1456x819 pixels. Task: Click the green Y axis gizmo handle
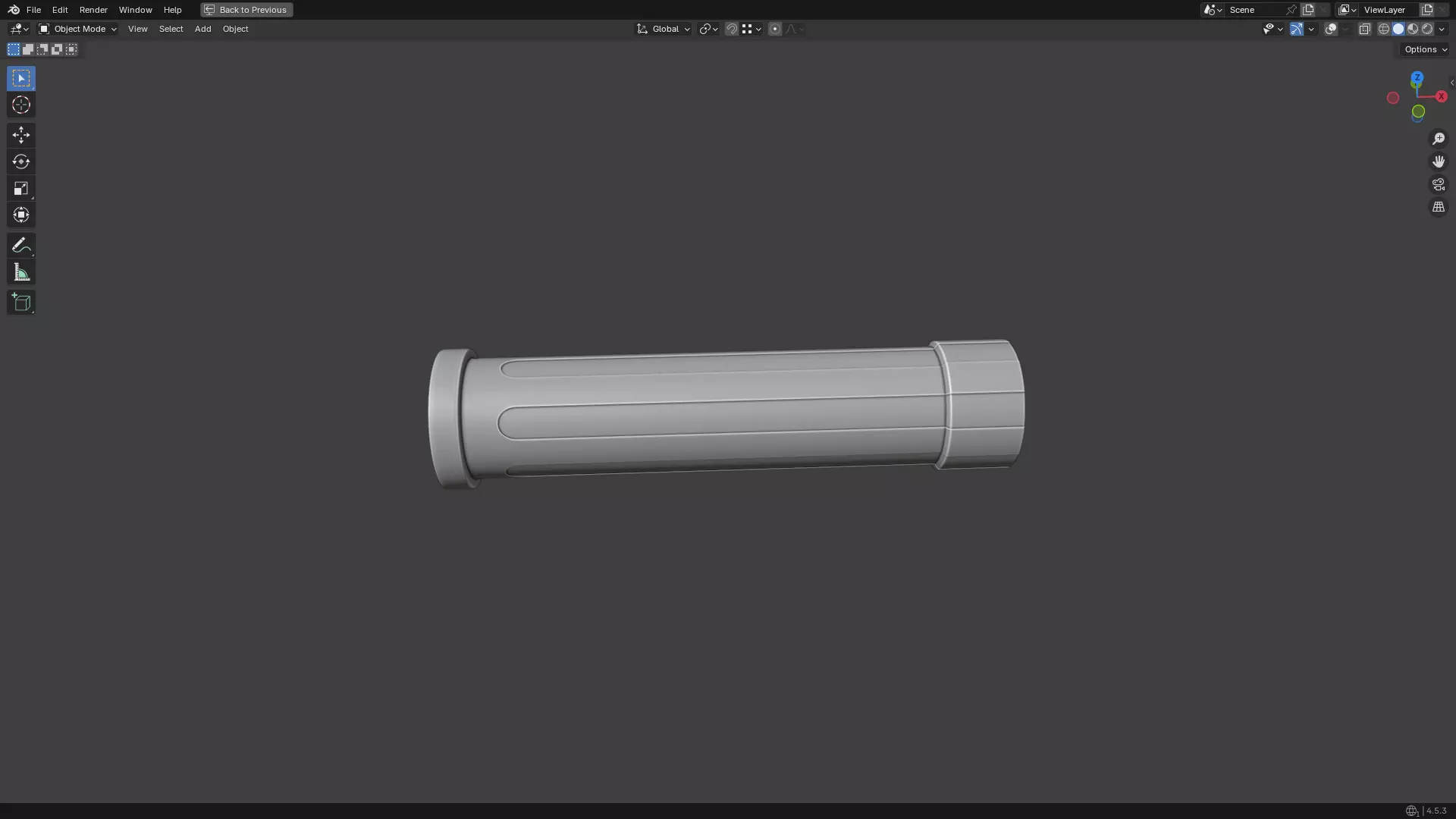1418,111
